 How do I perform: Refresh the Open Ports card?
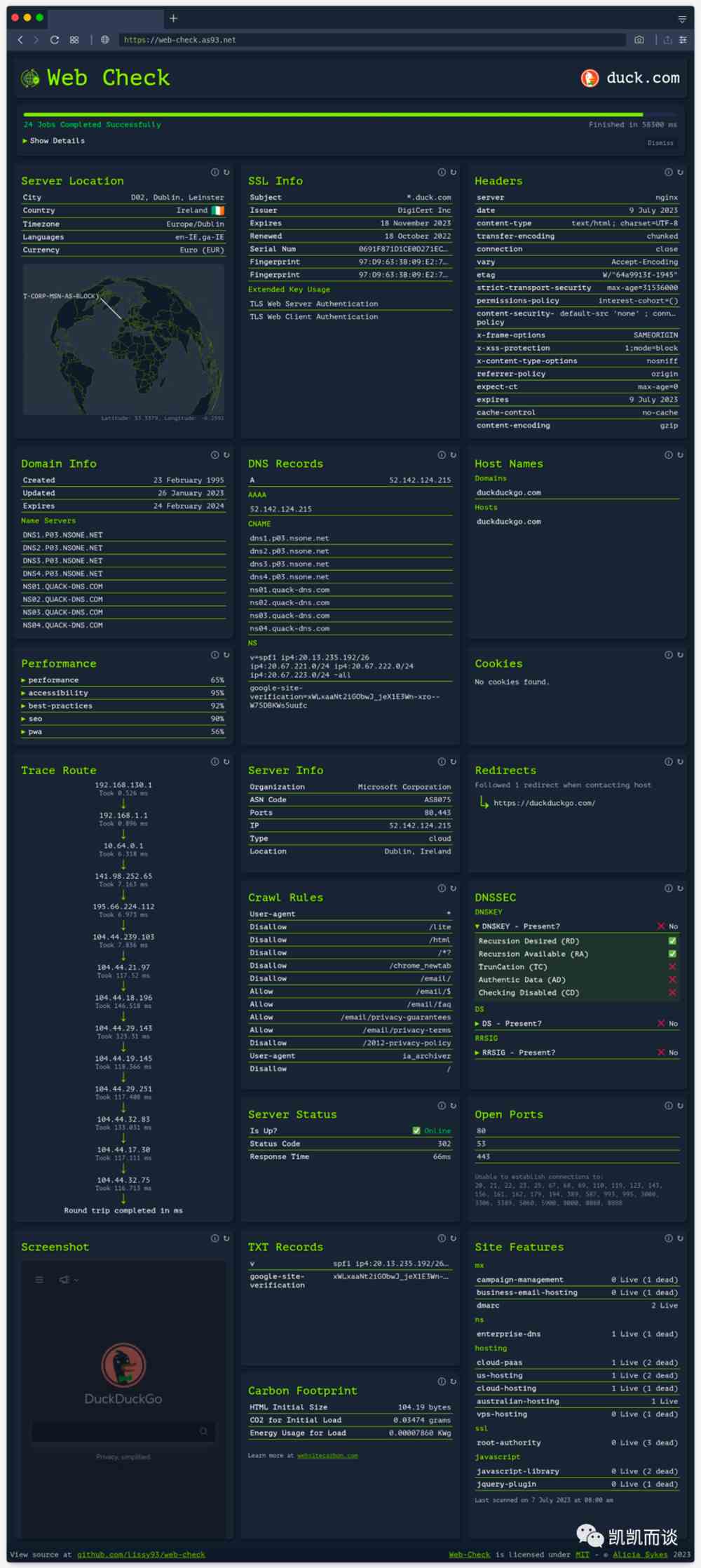coord(681,1106)
